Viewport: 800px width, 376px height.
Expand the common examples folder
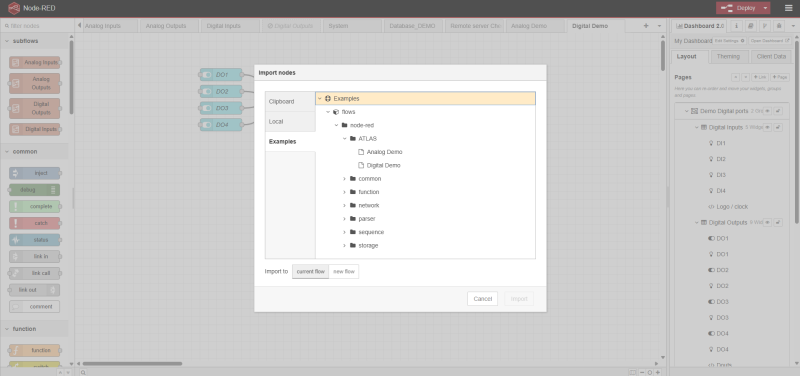click(x=344, y=179)
